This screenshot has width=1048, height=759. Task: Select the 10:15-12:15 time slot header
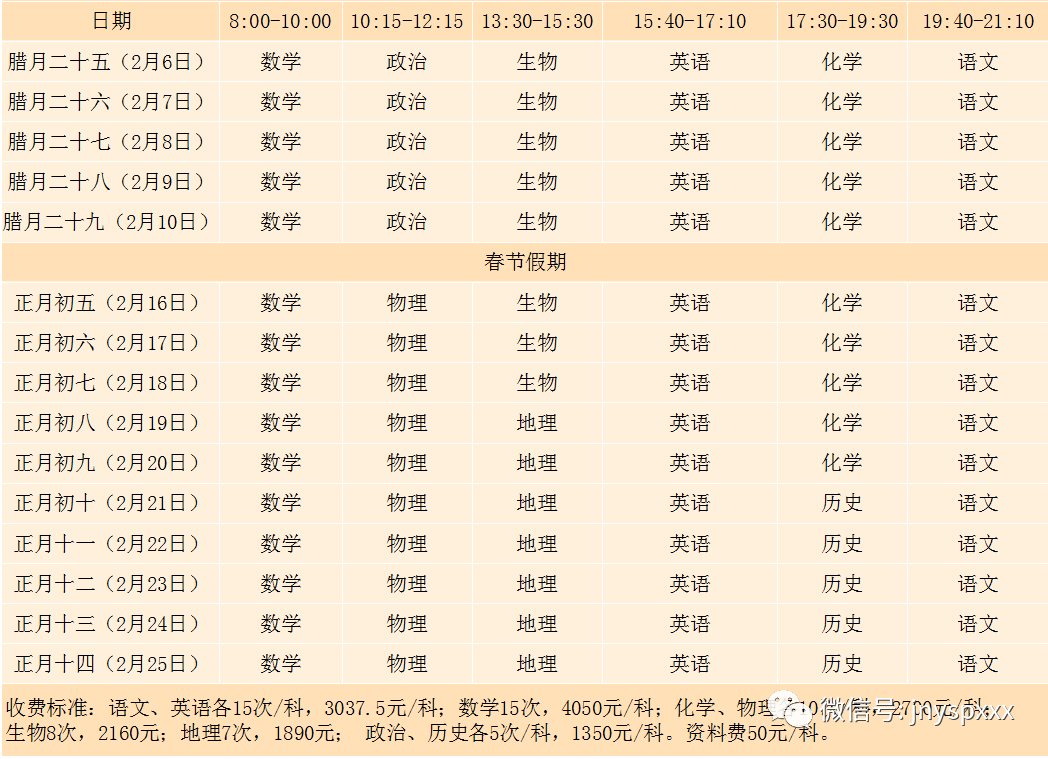[x=407, y=21]
